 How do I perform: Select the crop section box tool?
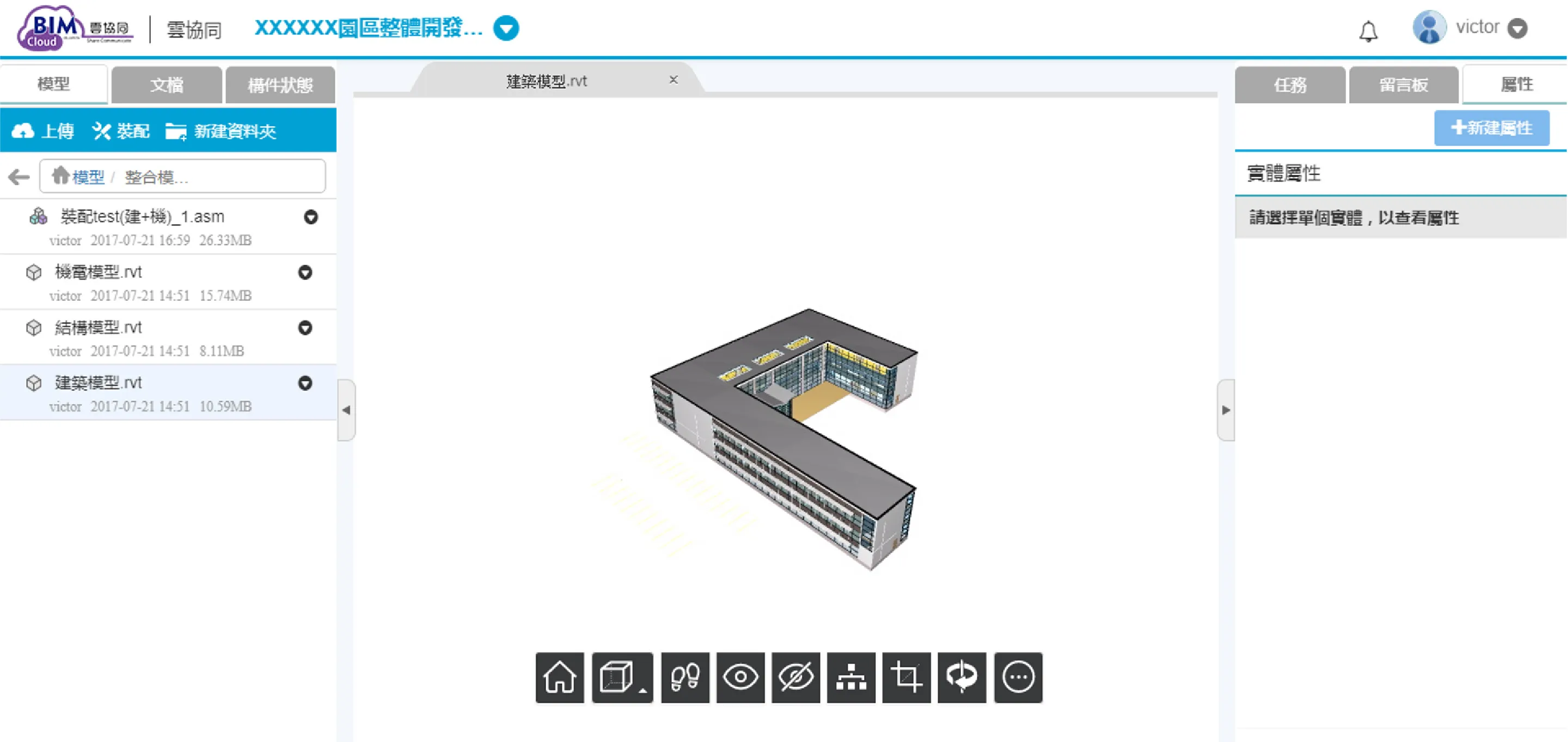pyautogui.click(x=906, y=677)
